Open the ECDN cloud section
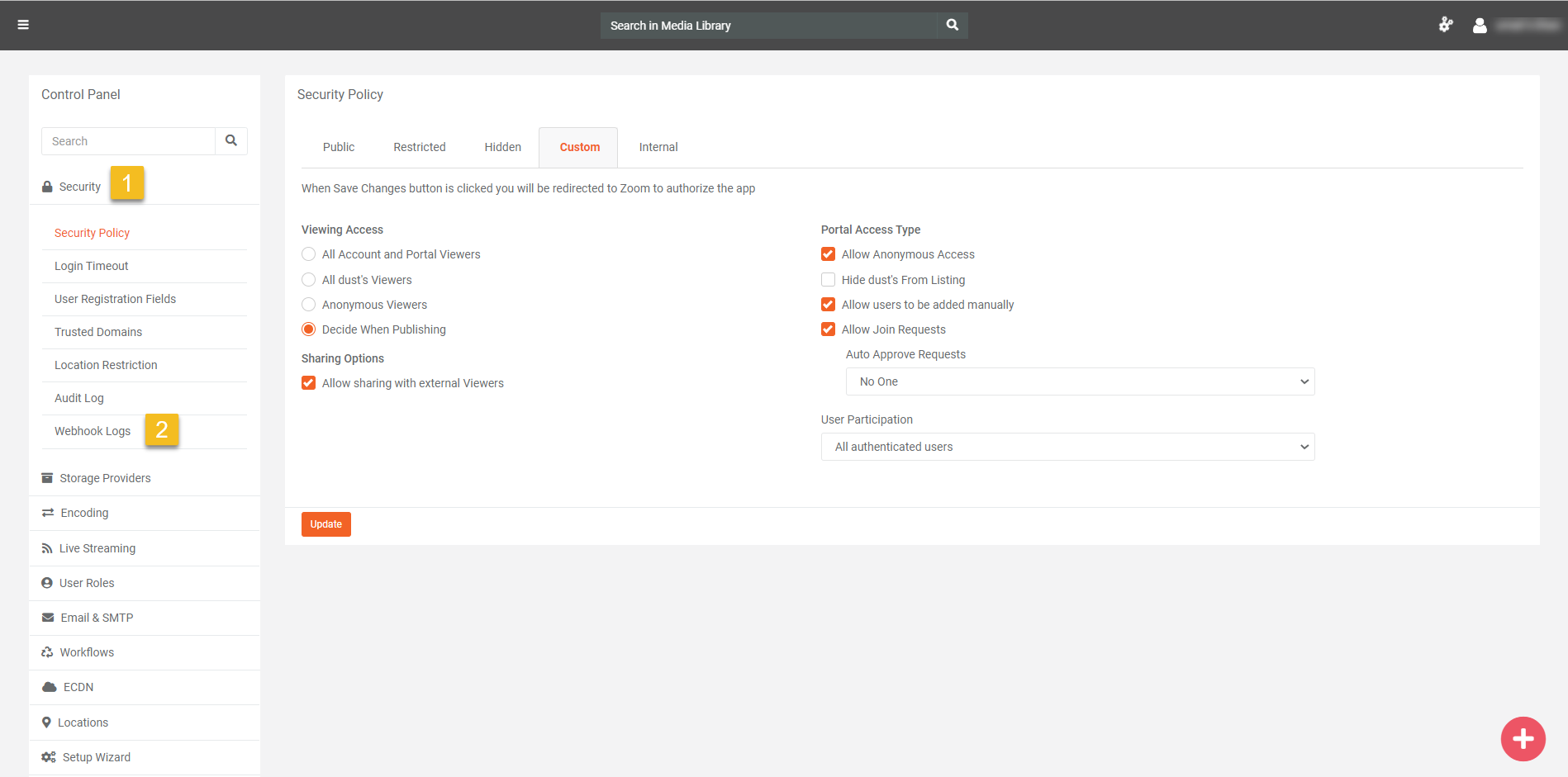Viewport: 1568px width, 777px height. (78, 687)
